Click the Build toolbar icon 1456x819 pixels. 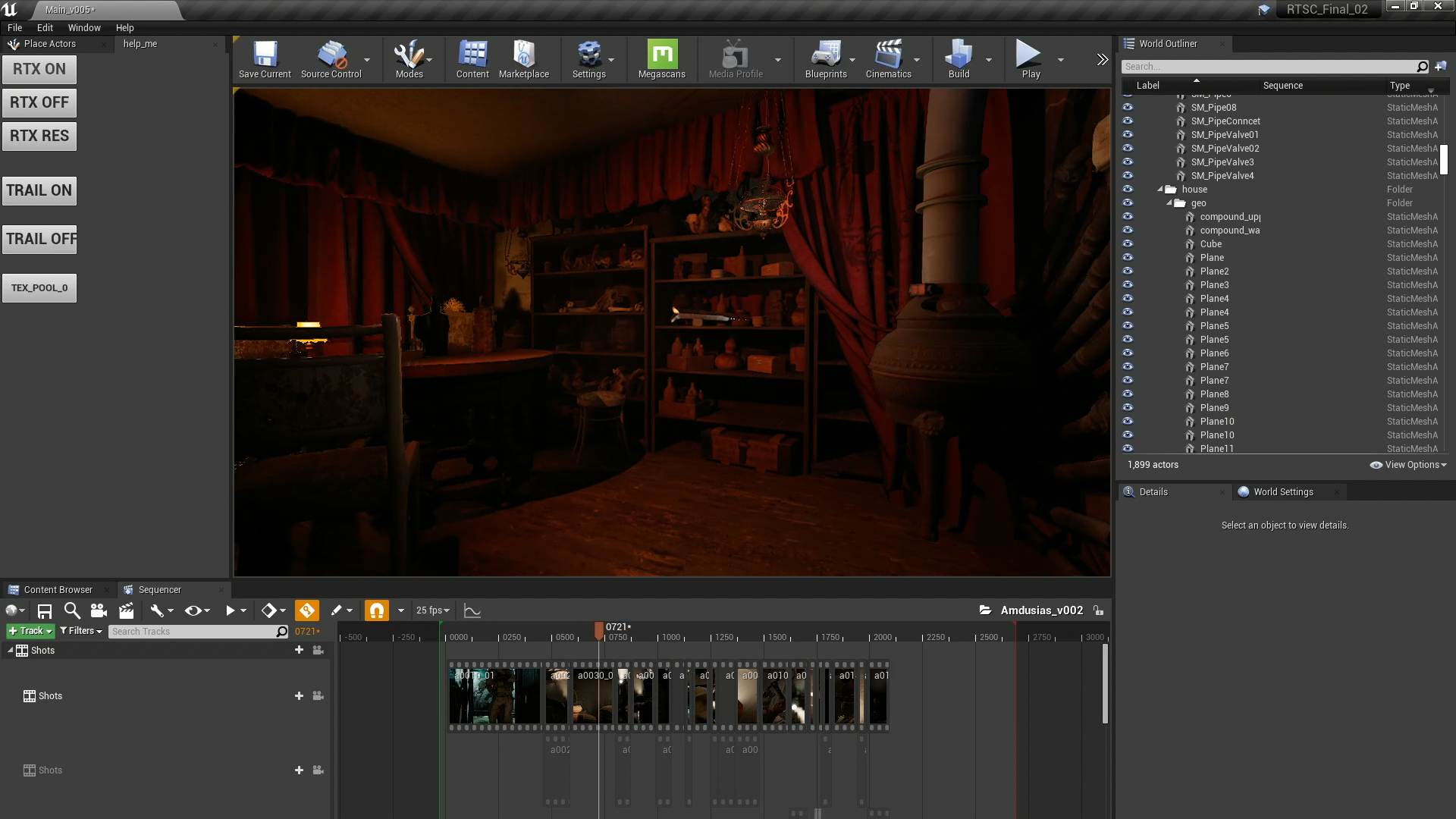(x=959, y=59)
